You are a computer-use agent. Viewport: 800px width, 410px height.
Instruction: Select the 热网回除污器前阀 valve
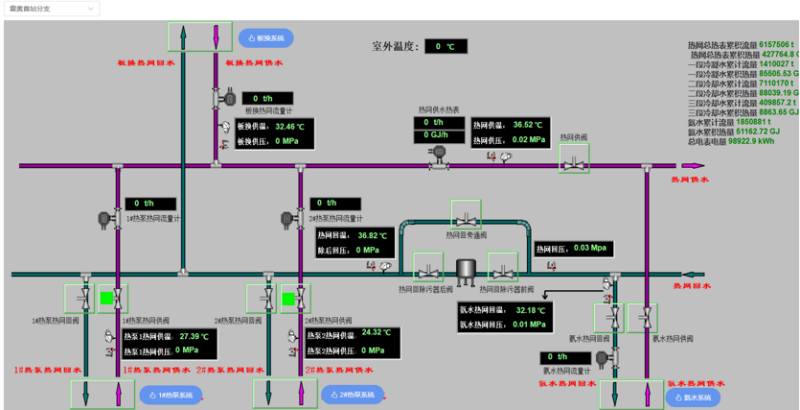pyautogui.click(x=503, y=267)
